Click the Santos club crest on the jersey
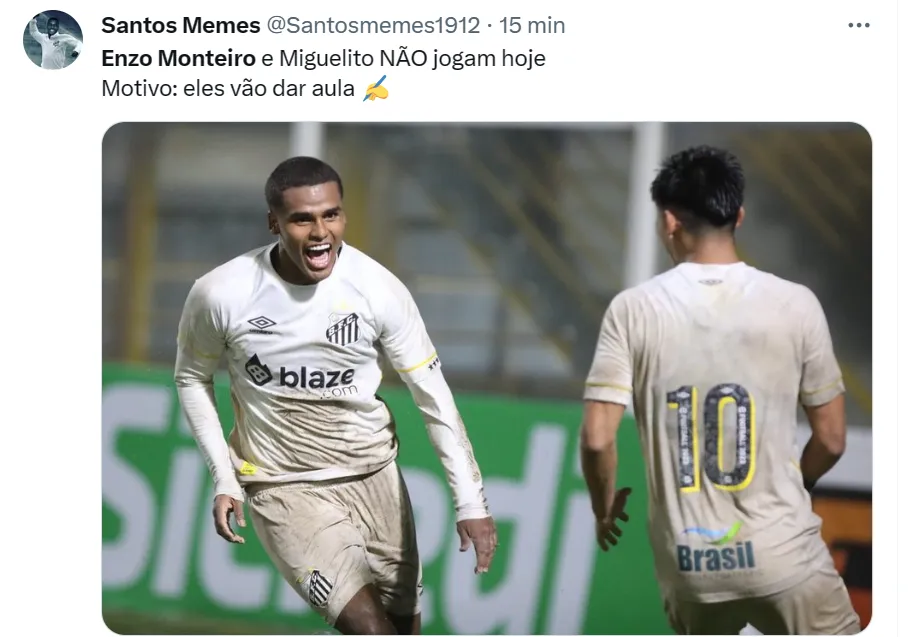The width and height of the screenshot is (913, 637). point(342,329)
